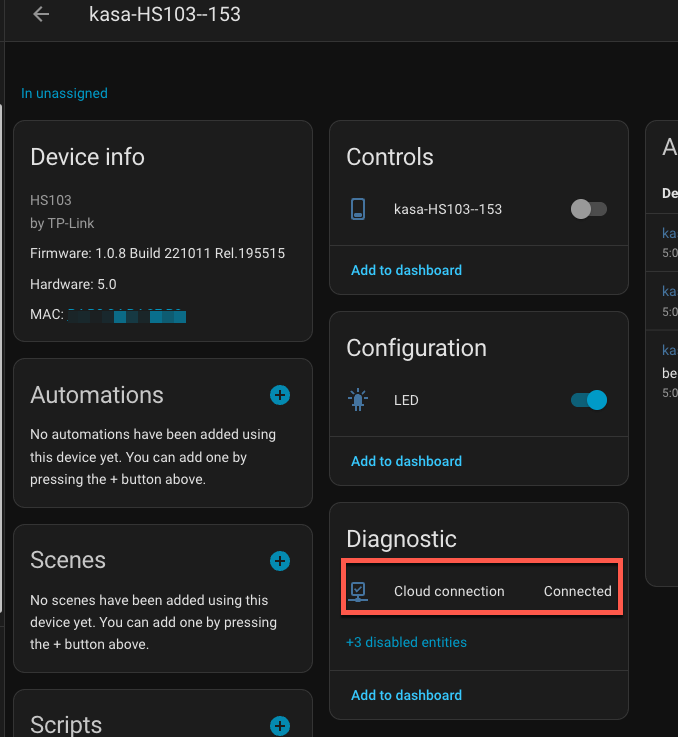Click the Diagnostic heading

click(x=401, y=539)
